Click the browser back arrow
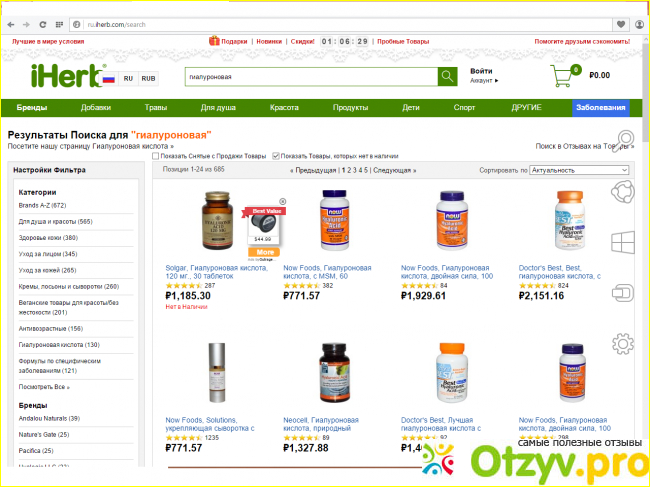Image resolution: width=650 pixels, height=487 pixels. point(11,25)
